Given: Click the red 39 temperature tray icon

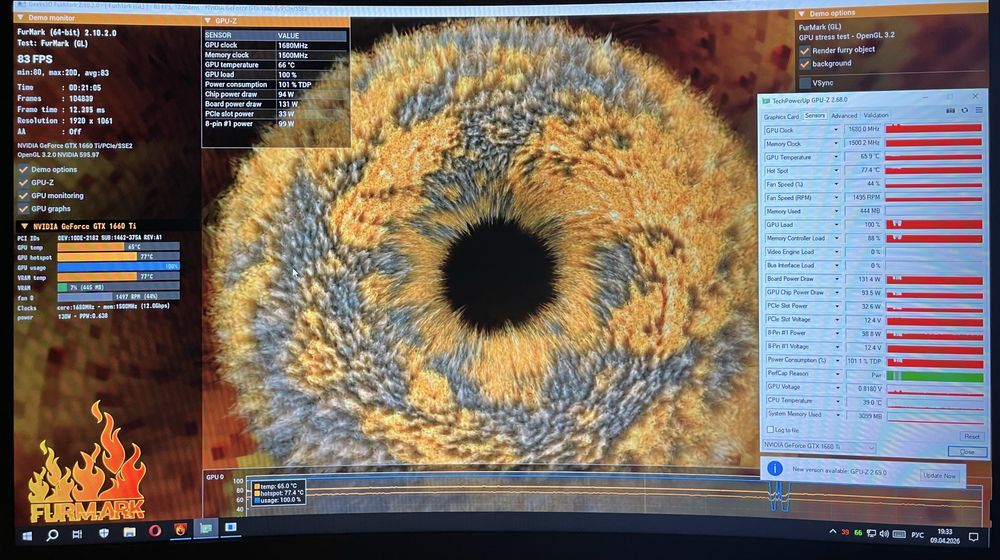Looking at the screenshot, I should [845, 533].
